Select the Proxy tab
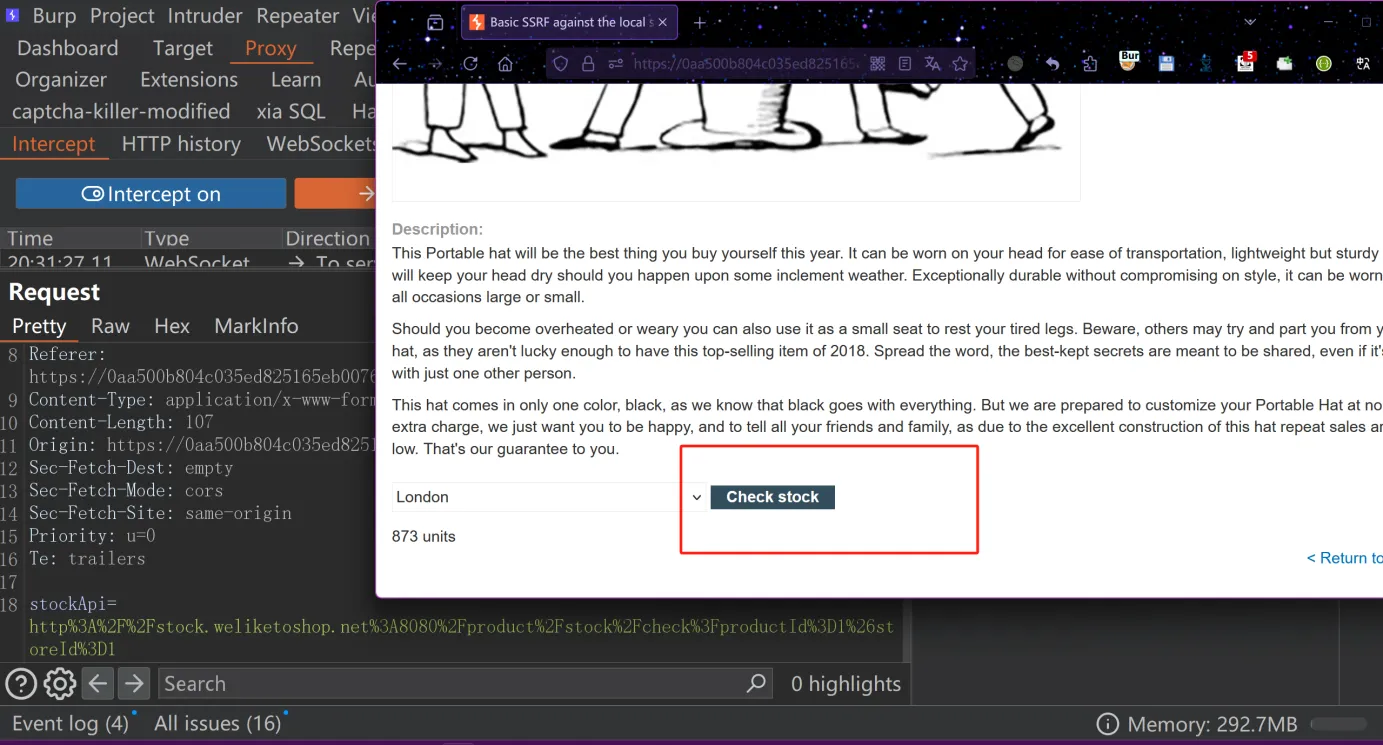The height and width of the screenshot is (745, 1383). (271, 48)
